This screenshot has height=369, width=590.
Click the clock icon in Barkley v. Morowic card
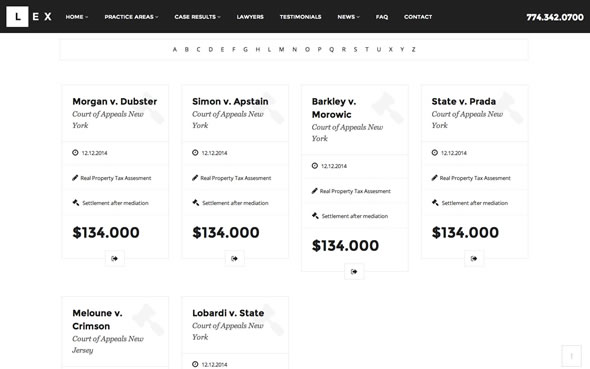click(315, 166)
